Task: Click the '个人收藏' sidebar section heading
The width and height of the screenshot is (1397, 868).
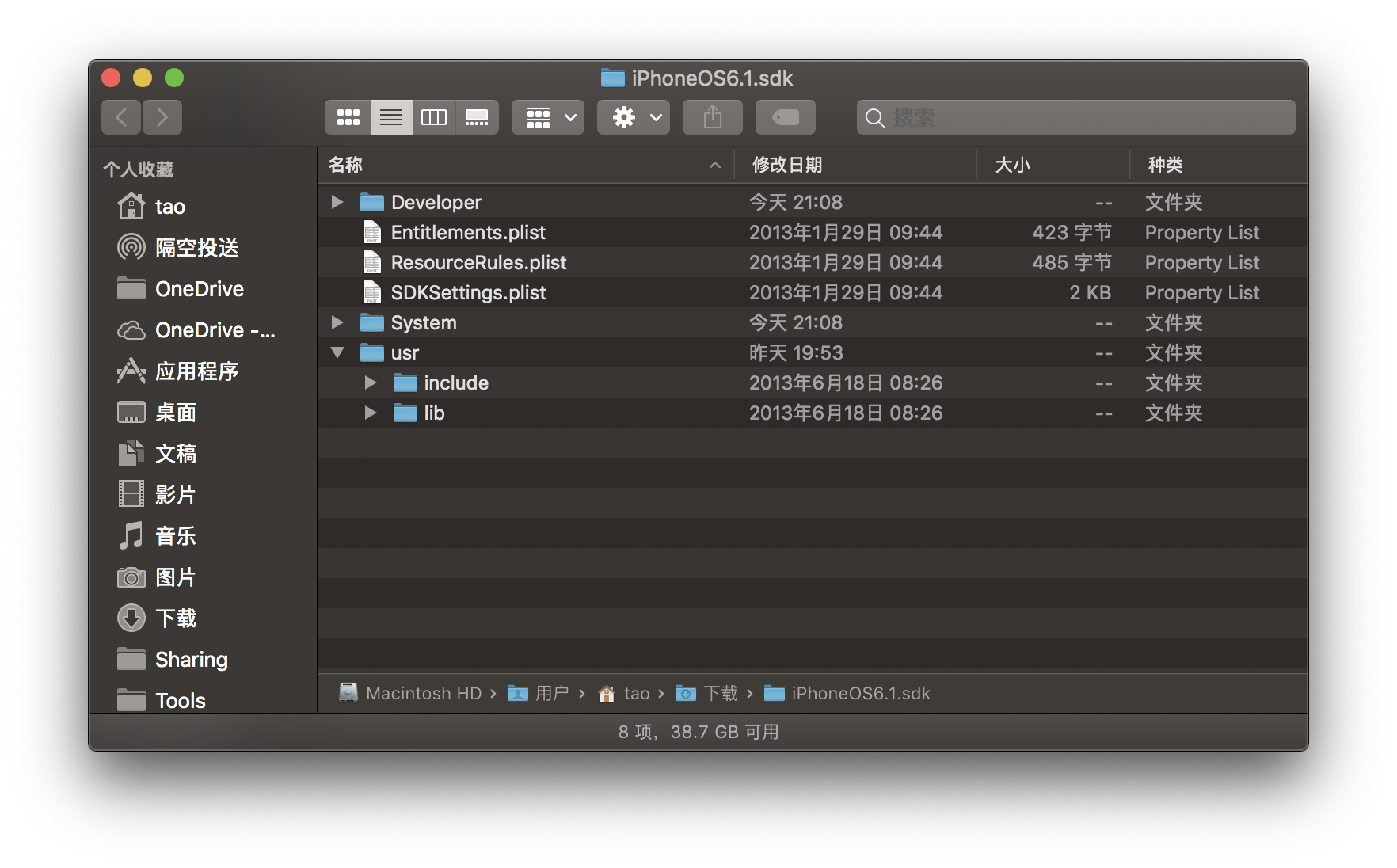Action: point(138,169)
